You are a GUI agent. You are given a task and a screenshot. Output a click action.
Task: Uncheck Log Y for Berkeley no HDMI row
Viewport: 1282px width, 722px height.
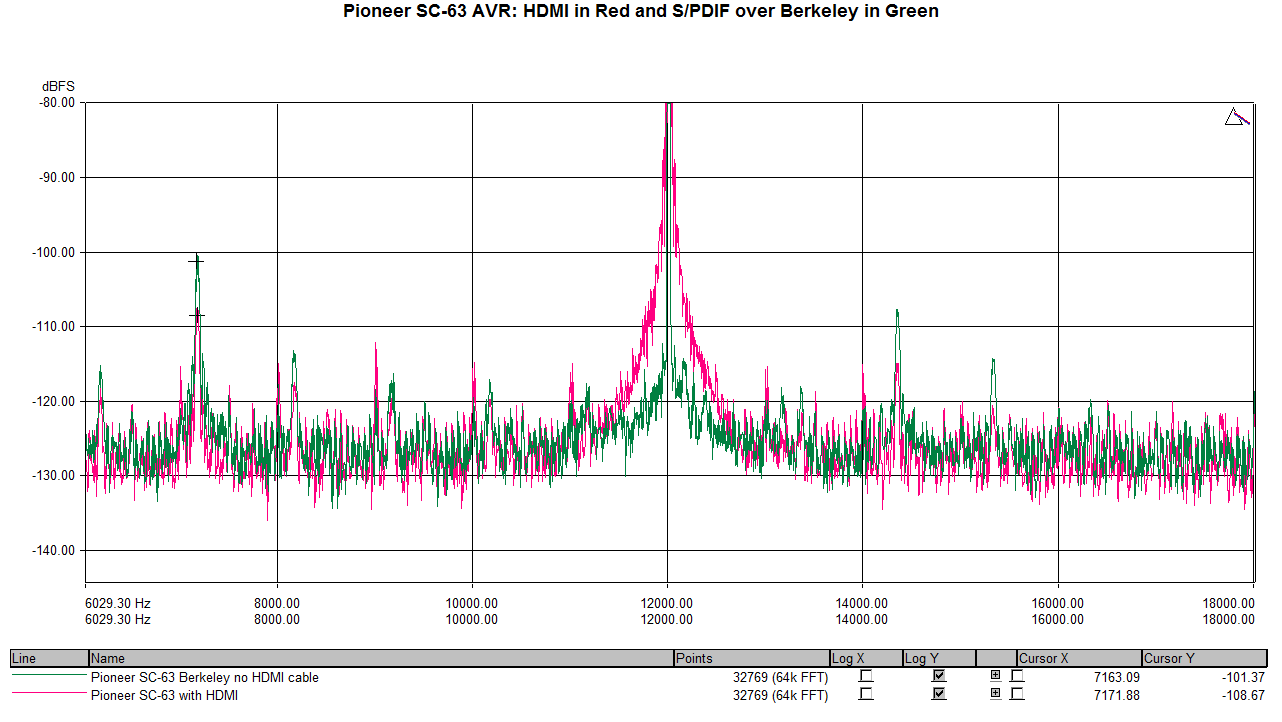939,677
